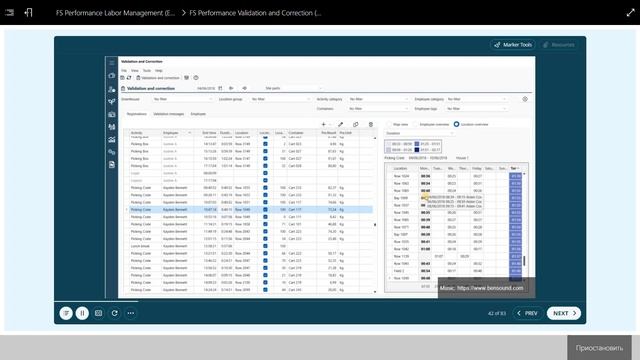Open the Duration dropdown
The width and height of the screenshot is (640, 360).
click(x=419, y=133)
